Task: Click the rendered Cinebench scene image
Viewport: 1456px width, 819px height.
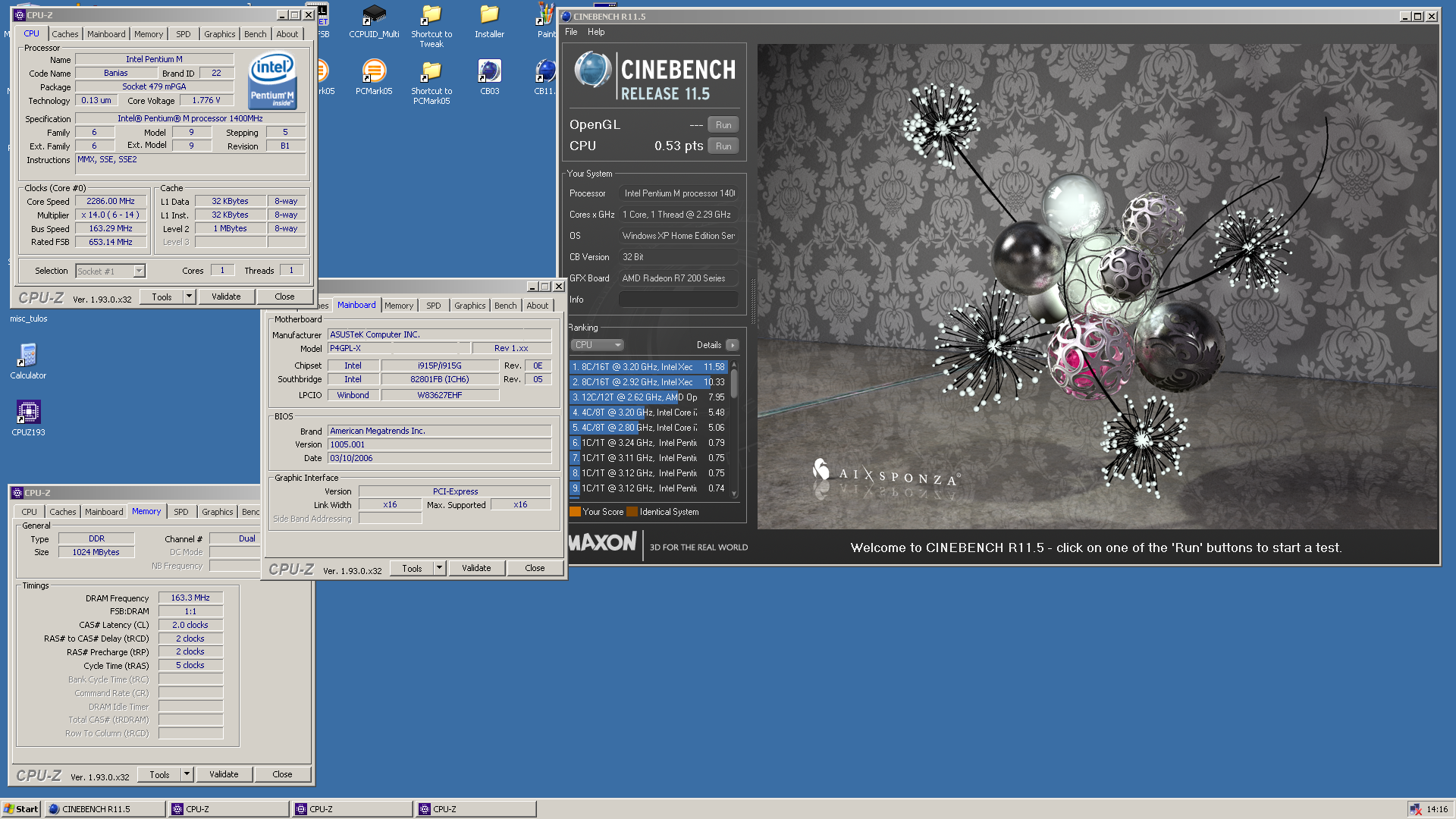Action: tap(1097, 287)
